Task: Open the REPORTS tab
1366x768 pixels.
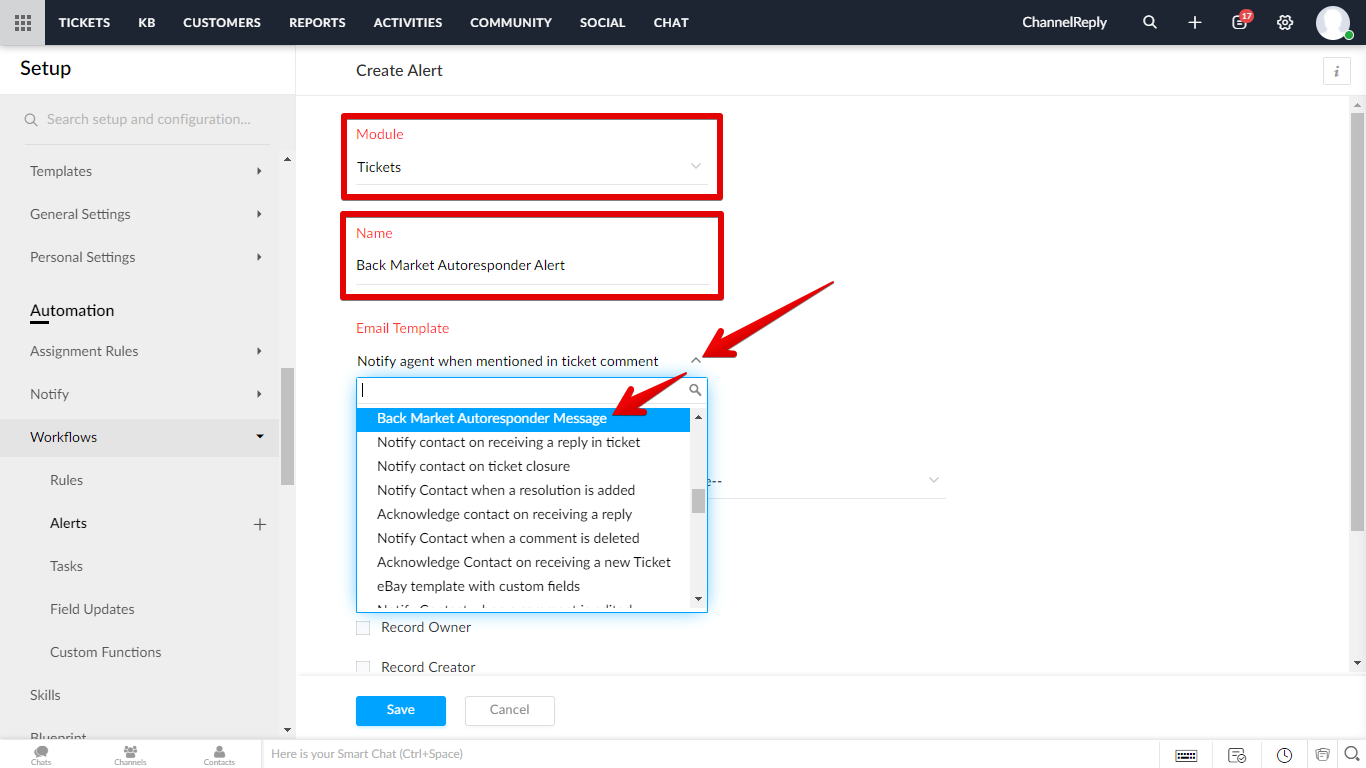Action: (x=317, y=22)
